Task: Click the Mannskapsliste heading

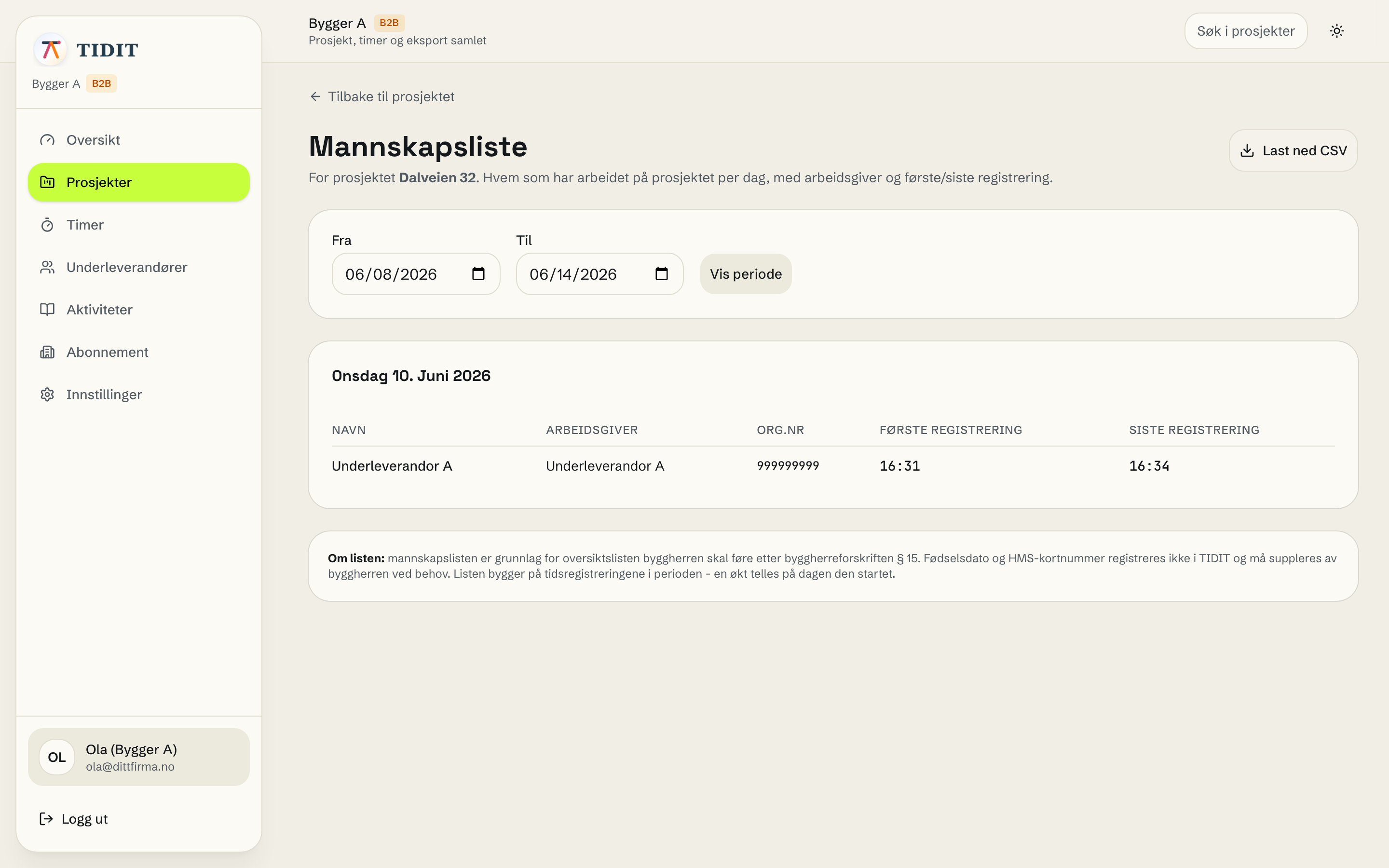Action: pos(418,147)
